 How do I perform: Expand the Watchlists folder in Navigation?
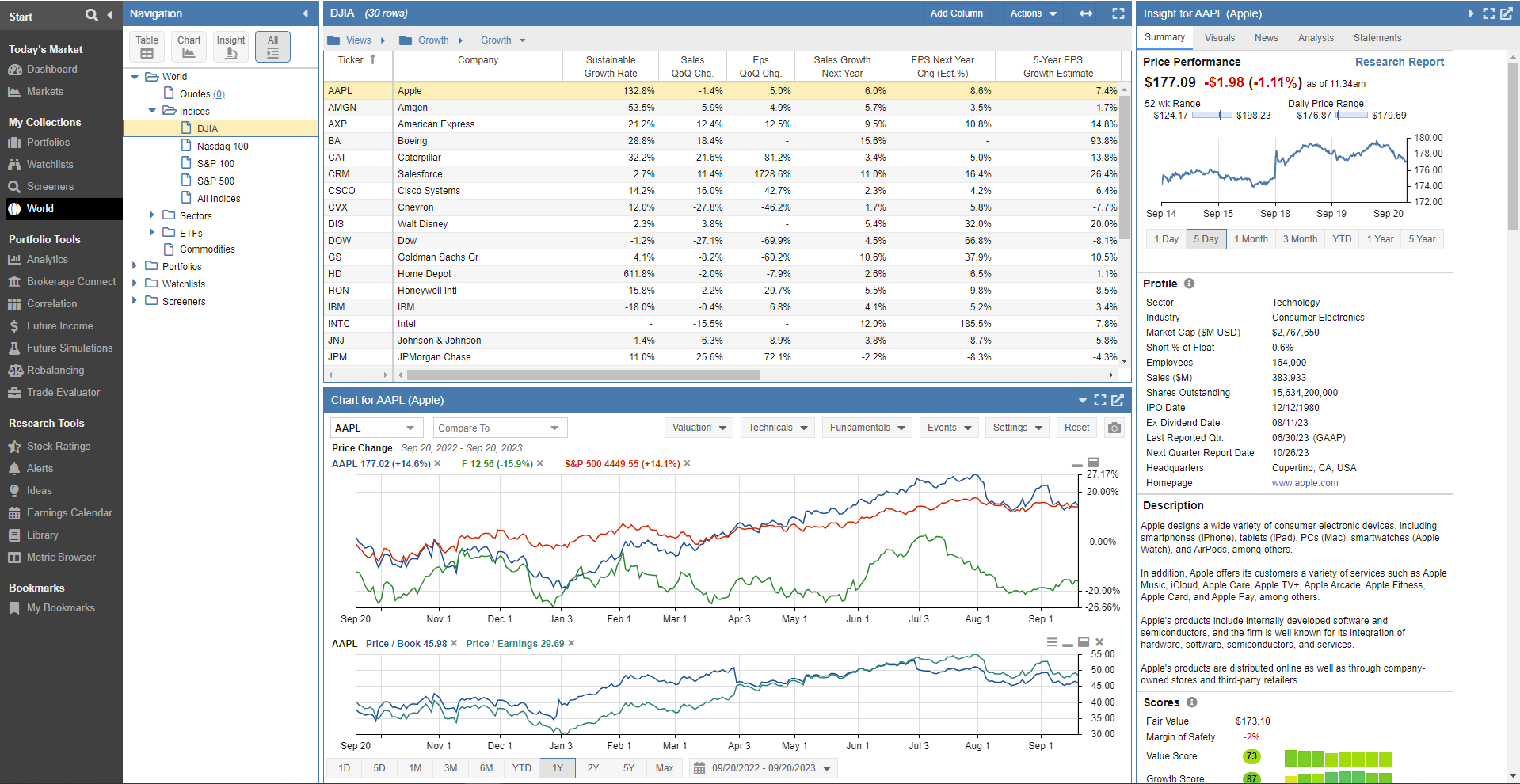[x=135, y=284]
